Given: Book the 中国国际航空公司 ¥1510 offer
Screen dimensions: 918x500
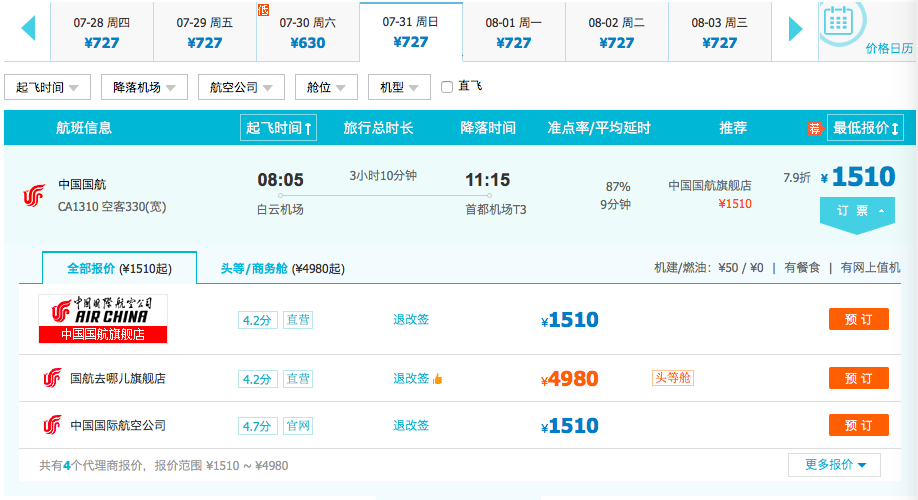Looking at the screenshot, I should pyautogui.click(x=858, y=425).
